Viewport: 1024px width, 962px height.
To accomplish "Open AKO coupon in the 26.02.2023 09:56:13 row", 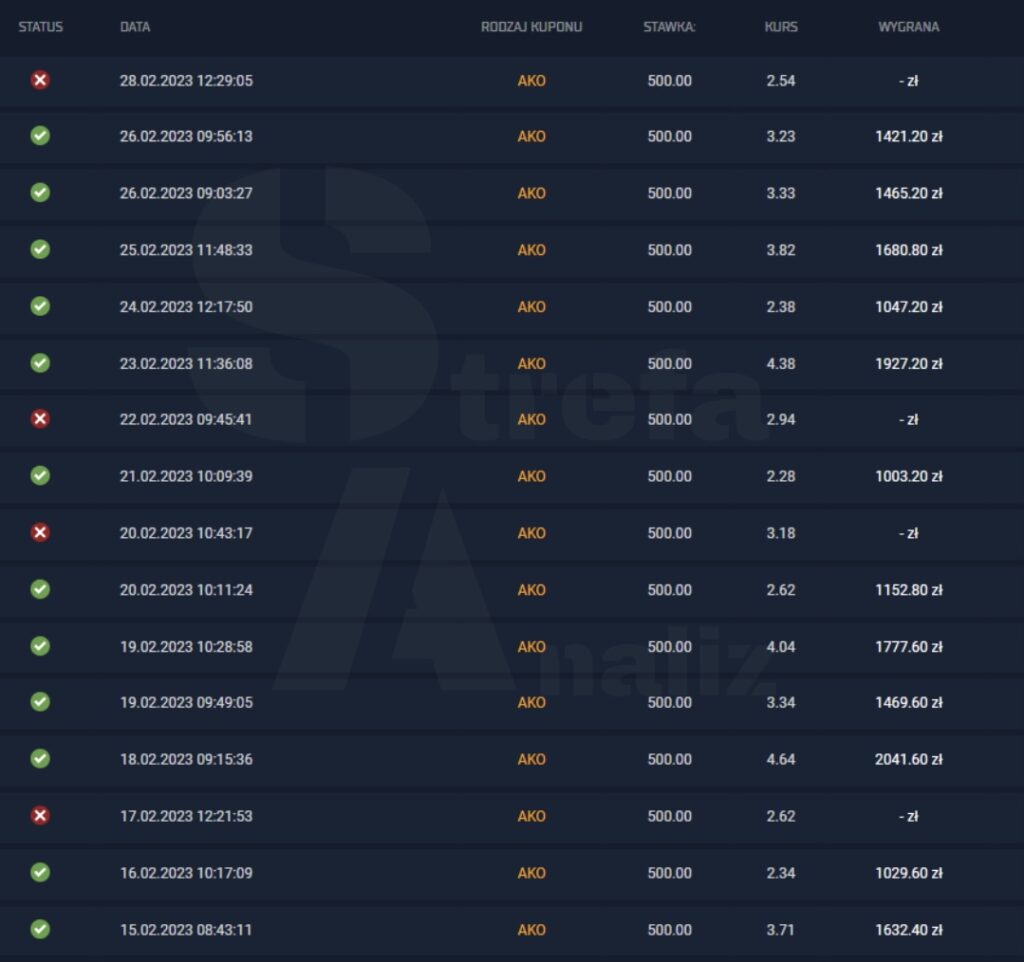I will point(532,136).
